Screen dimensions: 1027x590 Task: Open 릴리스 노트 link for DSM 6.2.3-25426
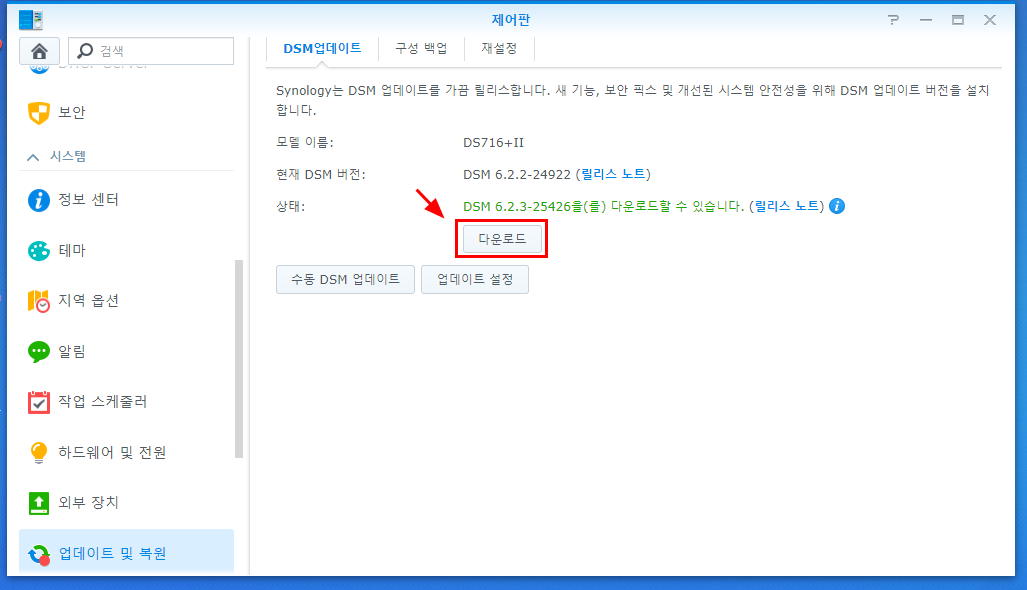pyautogui.click(x=787, y=206)
